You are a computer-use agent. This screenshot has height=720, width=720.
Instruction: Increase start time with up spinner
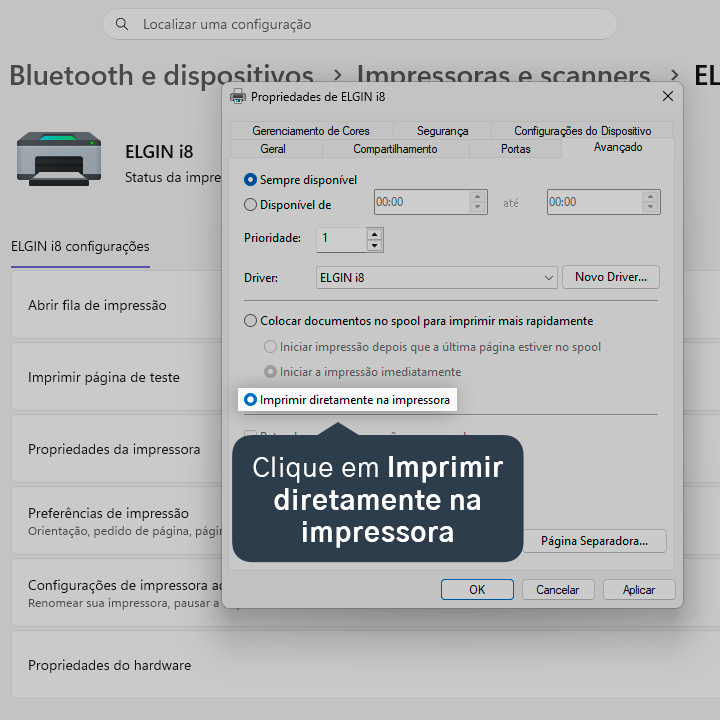pyautogui.click(x=478, y=197)
